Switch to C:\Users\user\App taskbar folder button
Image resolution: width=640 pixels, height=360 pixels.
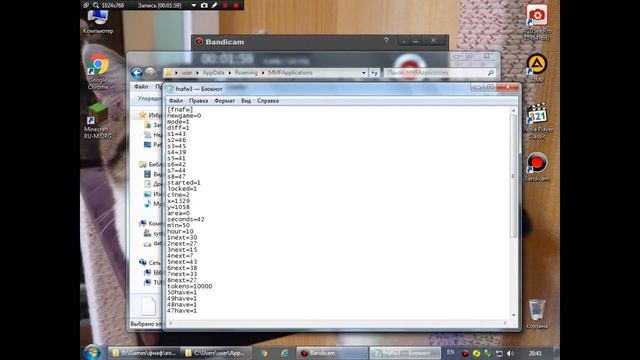216,353
